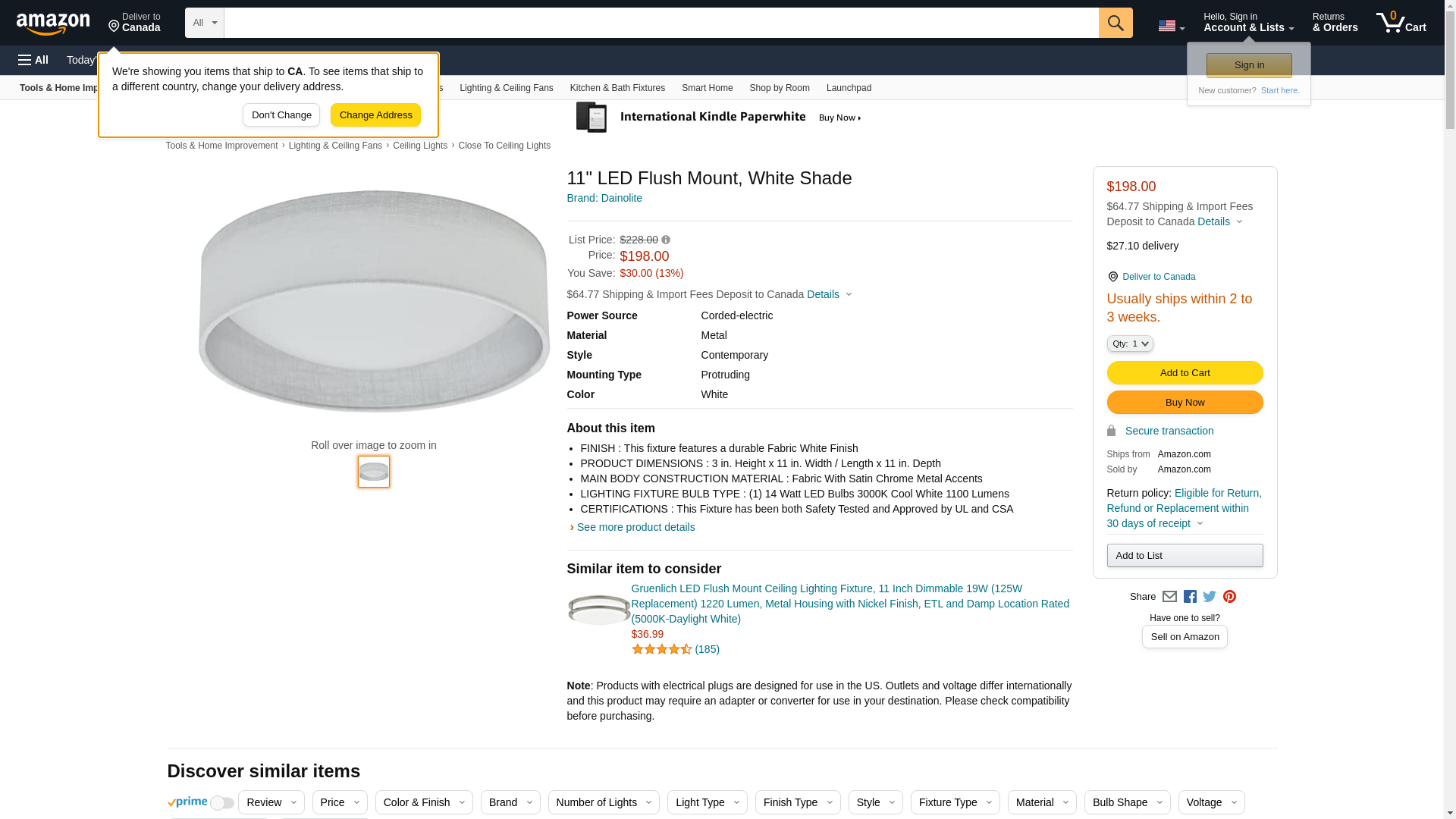Share the product on Twitter

tap(1210, 597)
